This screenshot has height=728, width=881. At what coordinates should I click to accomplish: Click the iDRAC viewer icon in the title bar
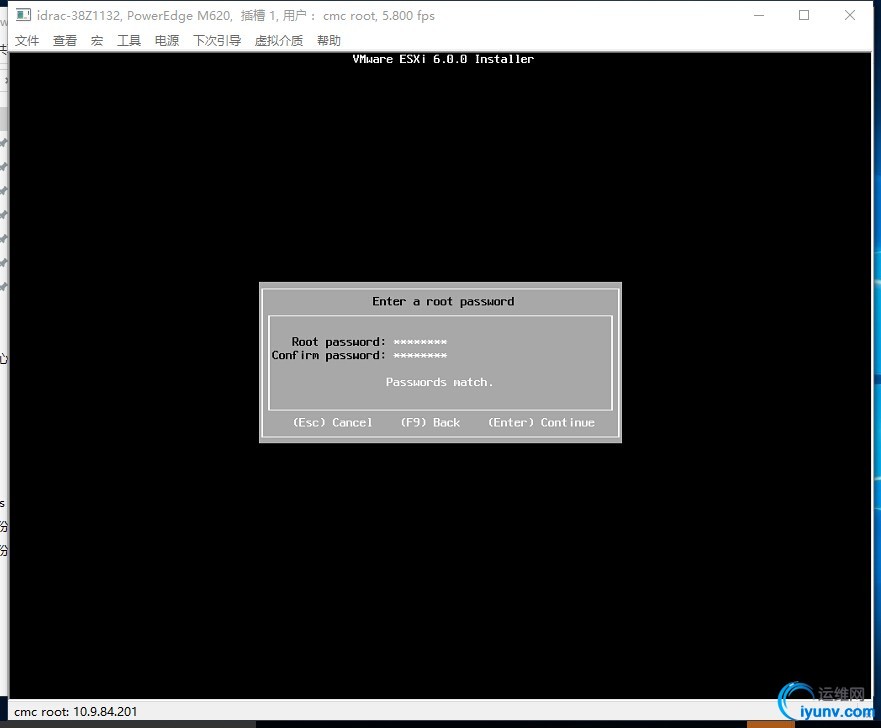21,15
